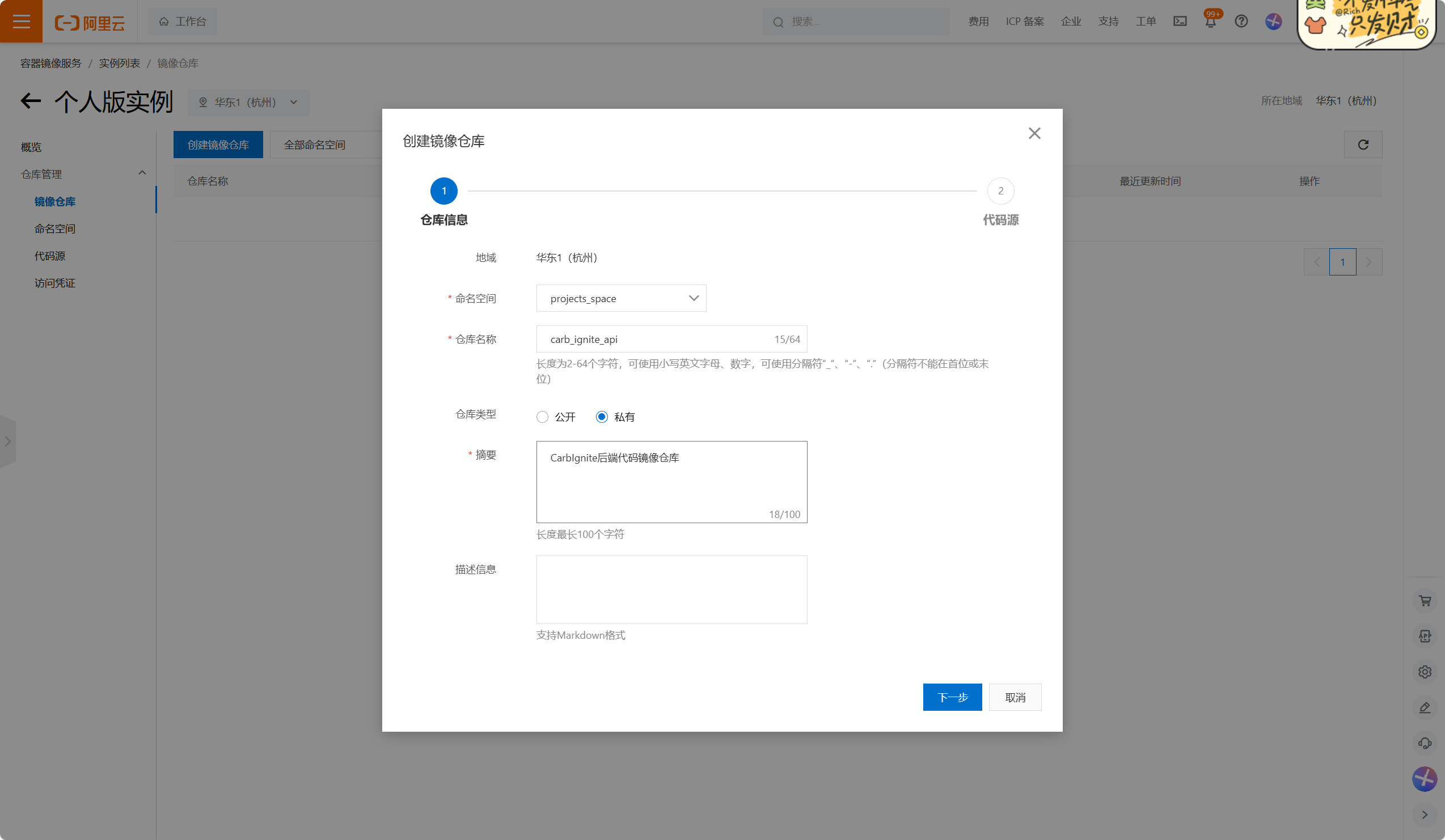Click the 下一步 button
Screen dimensions: 1445x840
coord(952,697)
